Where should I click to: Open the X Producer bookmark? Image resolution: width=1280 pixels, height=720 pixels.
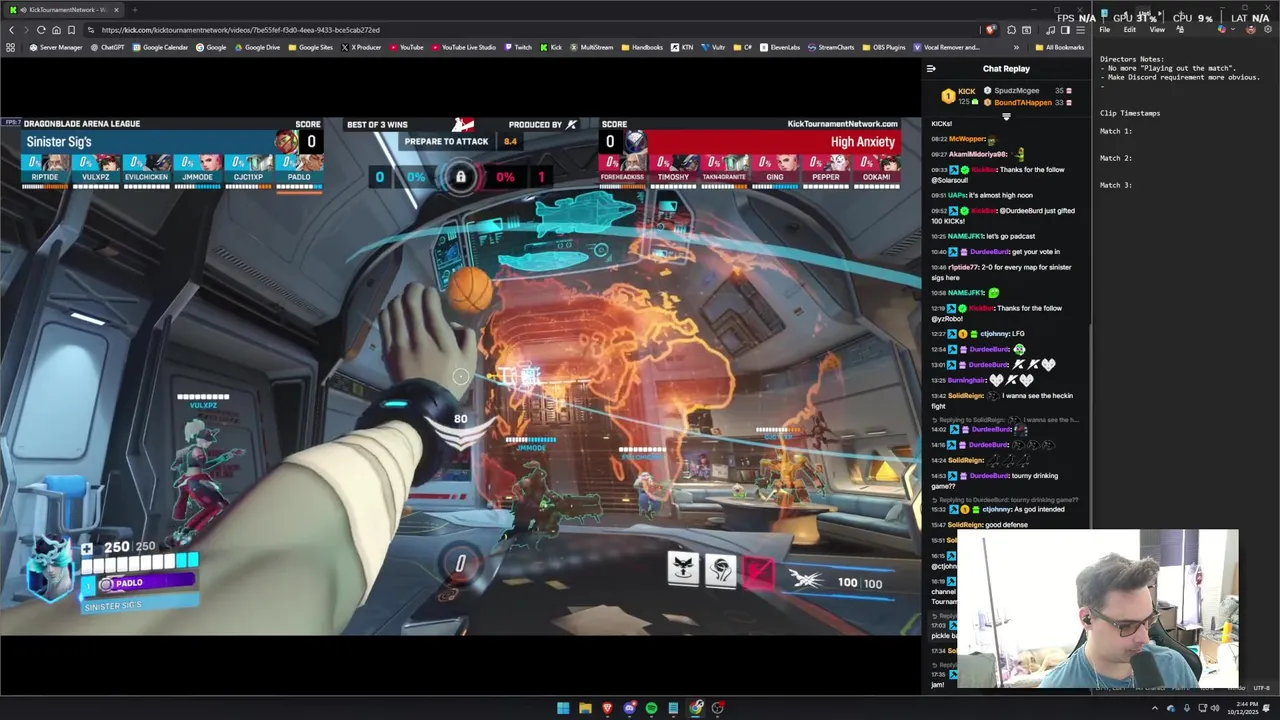[x=361, y=47]
